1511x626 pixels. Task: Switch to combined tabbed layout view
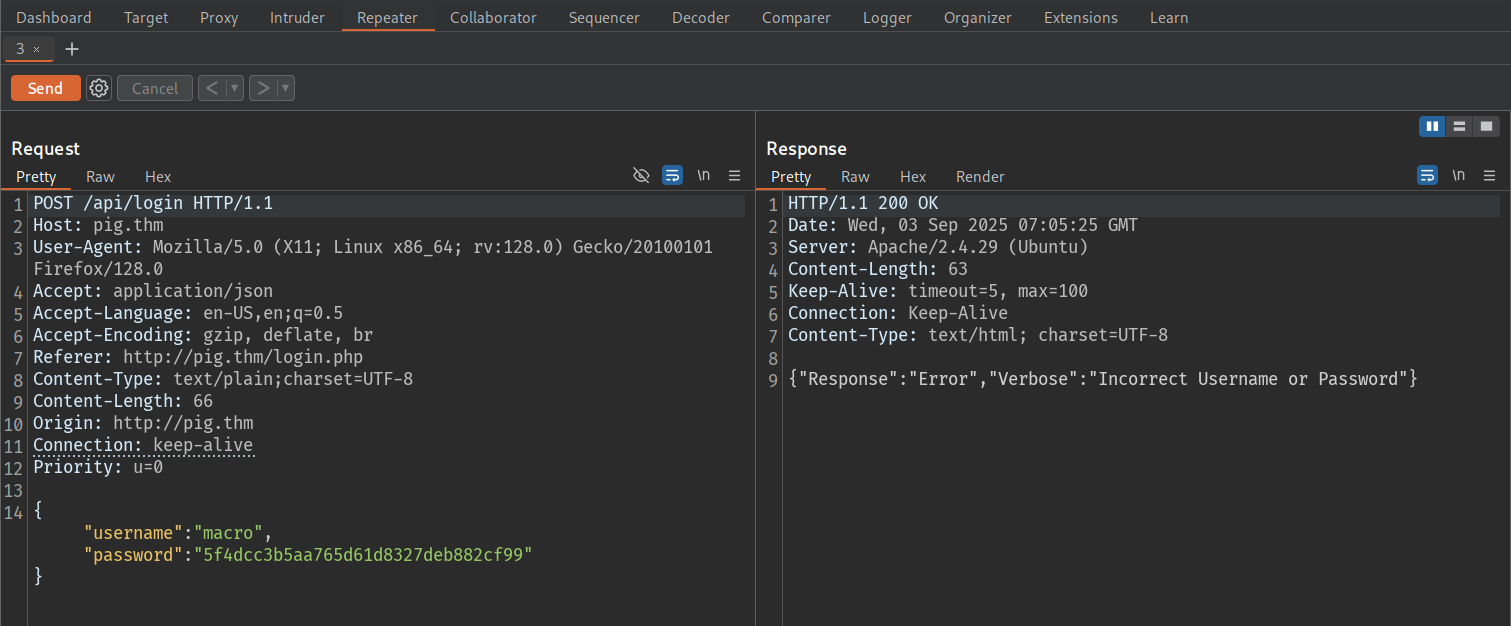tap(1487, 126)
